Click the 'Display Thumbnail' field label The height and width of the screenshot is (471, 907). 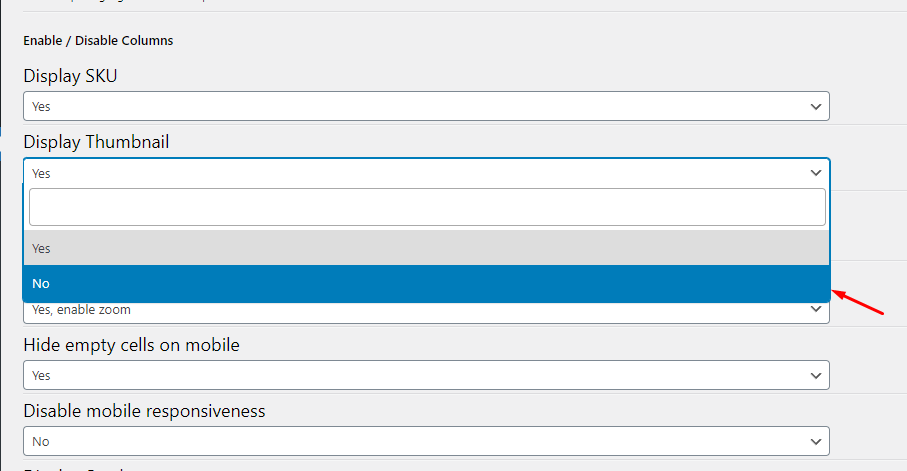96,142
